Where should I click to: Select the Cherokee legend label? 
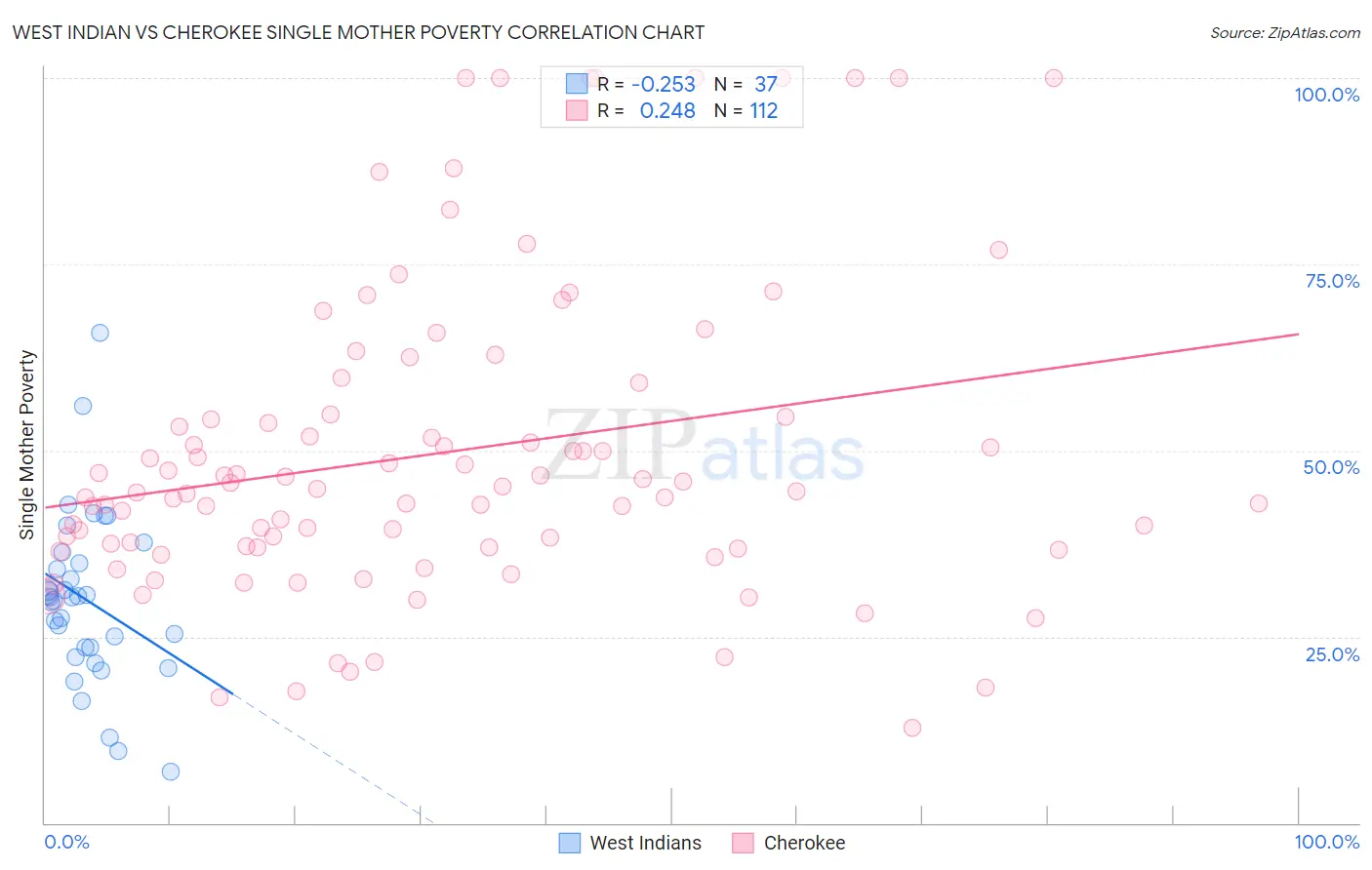(x=804, y=843)
